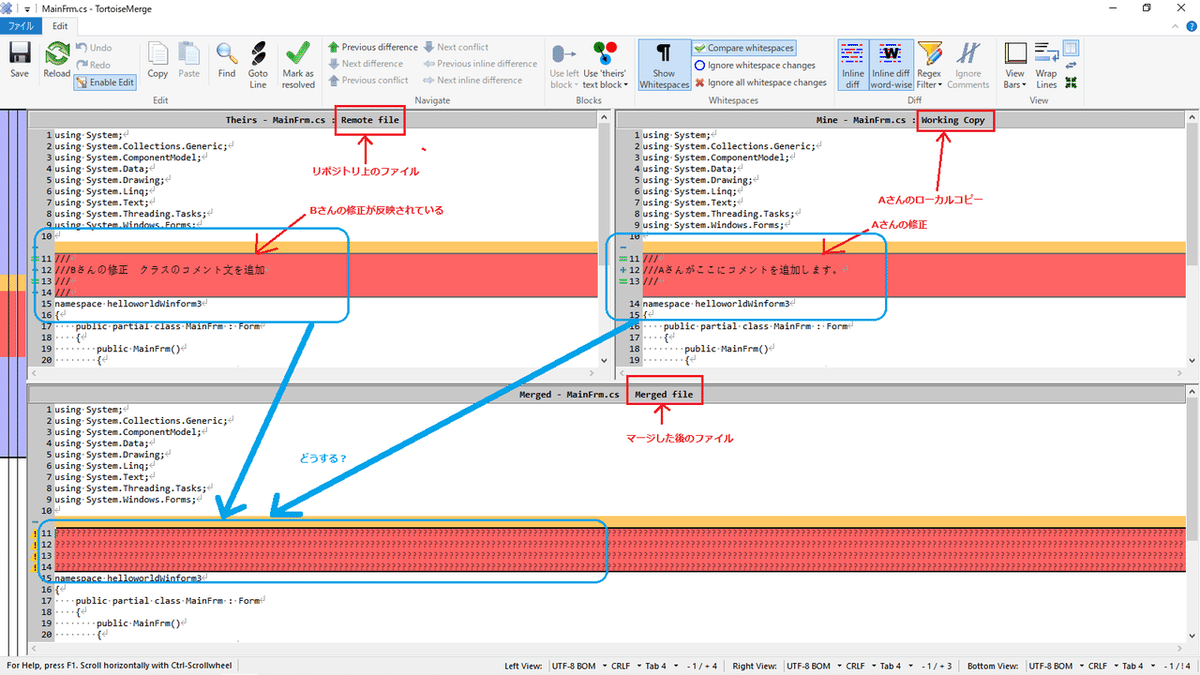This screenshot has height=675, width=1200.
Task: Select Ignore whitespace changes option
Action: pos(754,65)
